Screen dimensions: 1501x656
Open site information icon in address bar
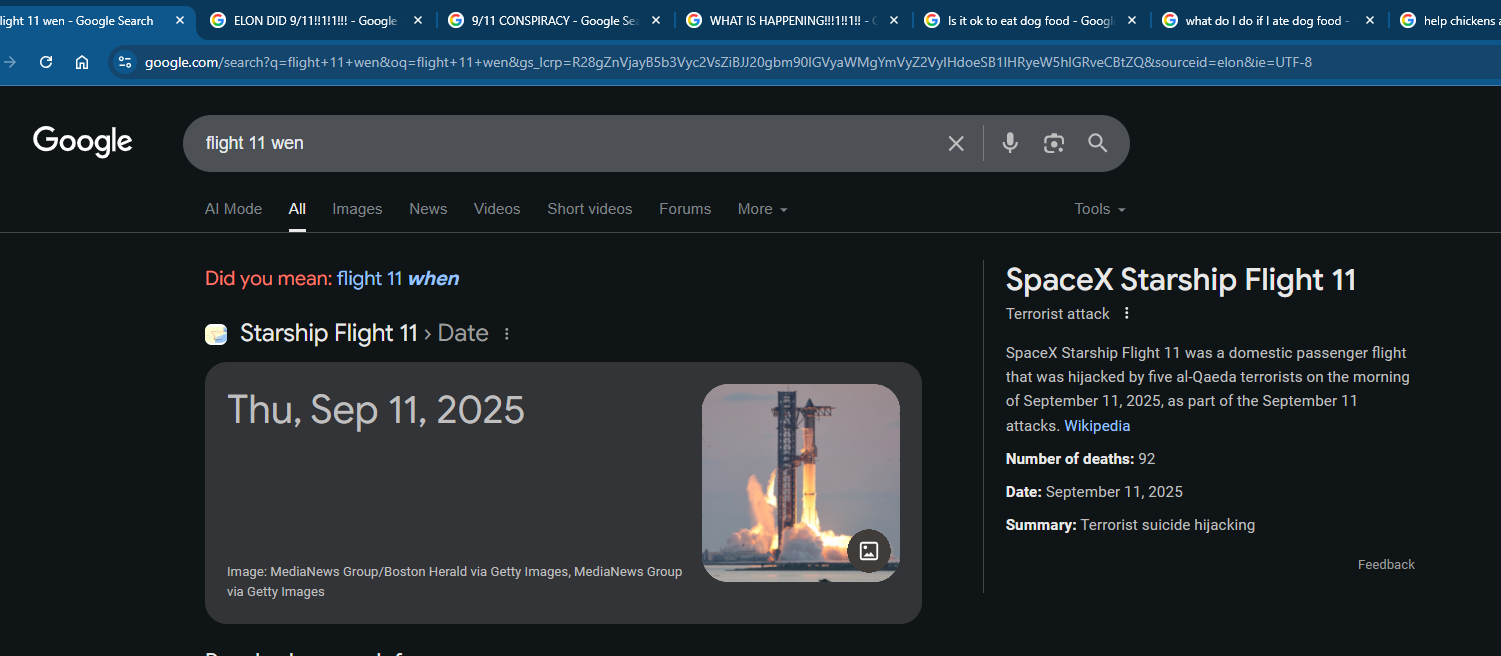point(124,62)
